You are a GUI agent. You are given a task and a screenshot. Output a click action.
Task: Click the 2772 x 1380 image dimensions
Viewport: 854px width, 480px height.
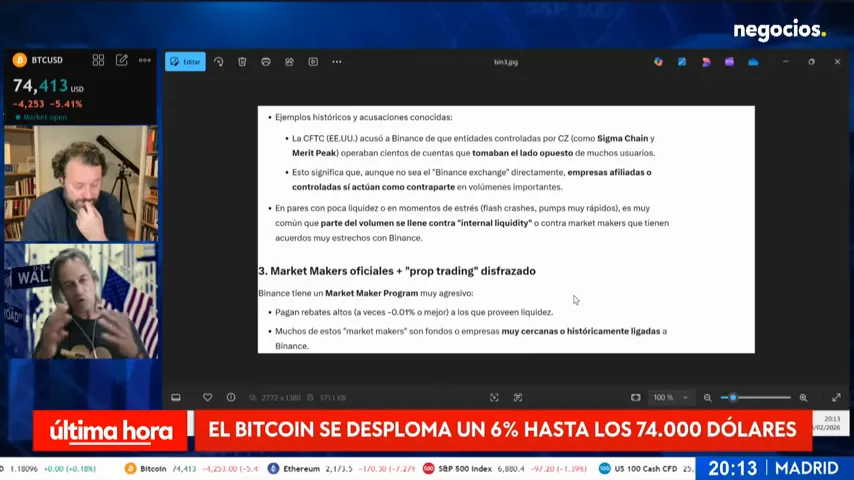coord(281,398)
